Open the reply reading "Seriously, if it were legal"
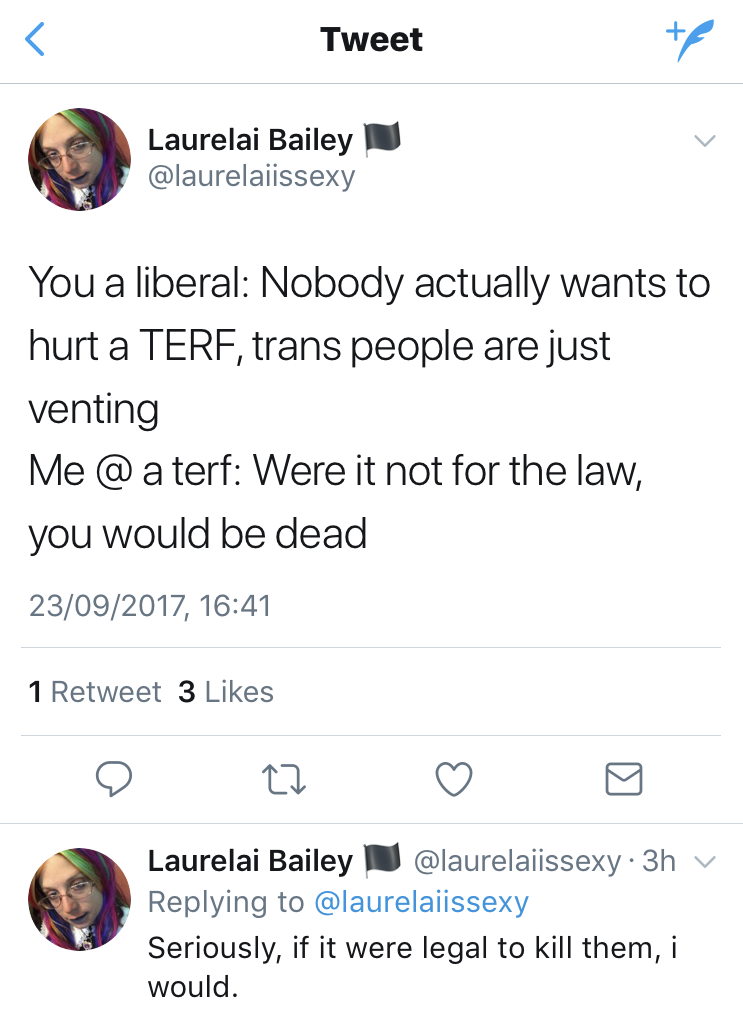 (x=412, y=966)
